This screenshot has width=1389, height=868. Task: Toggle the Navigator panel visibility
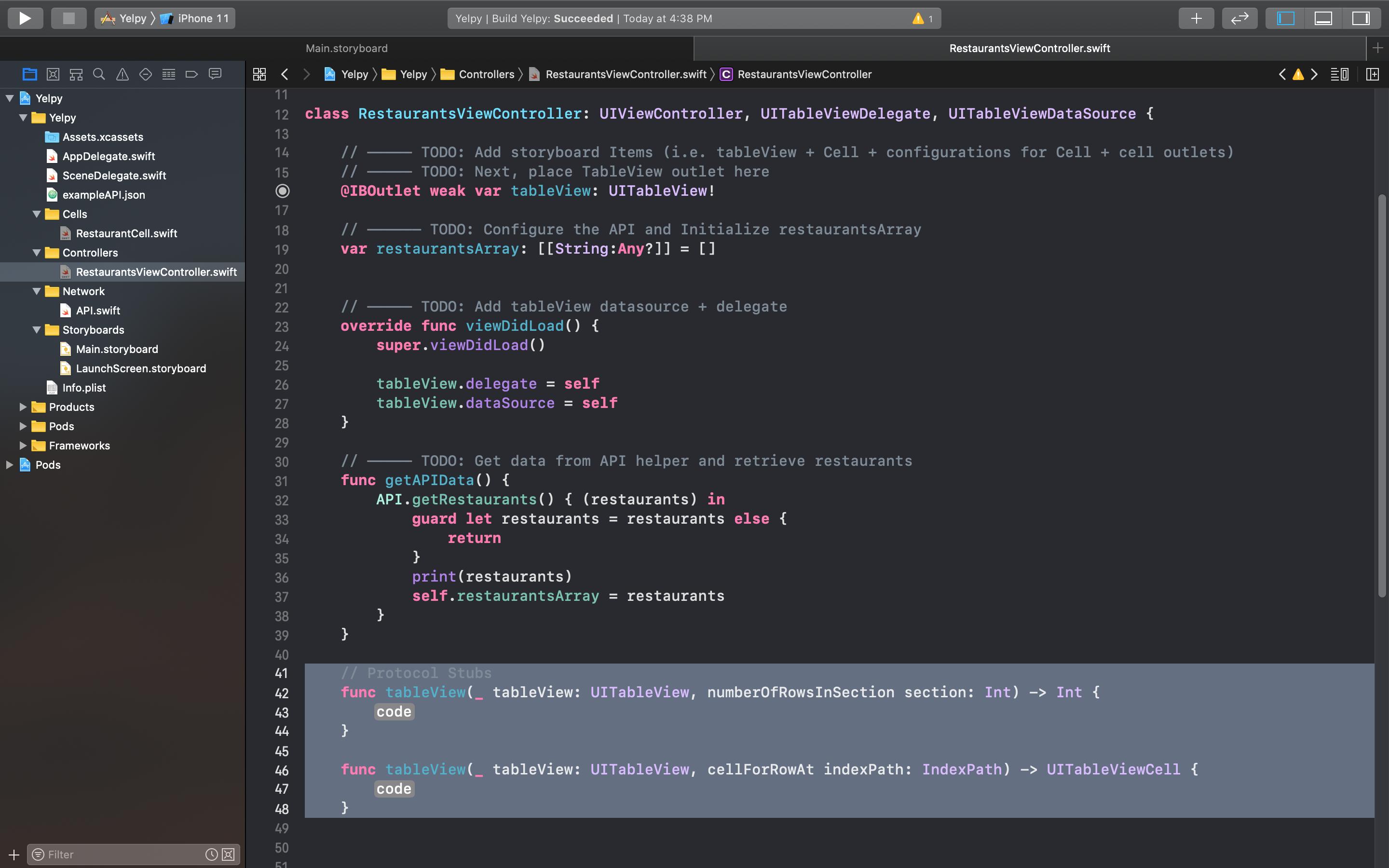click(x=1285, y=18)
